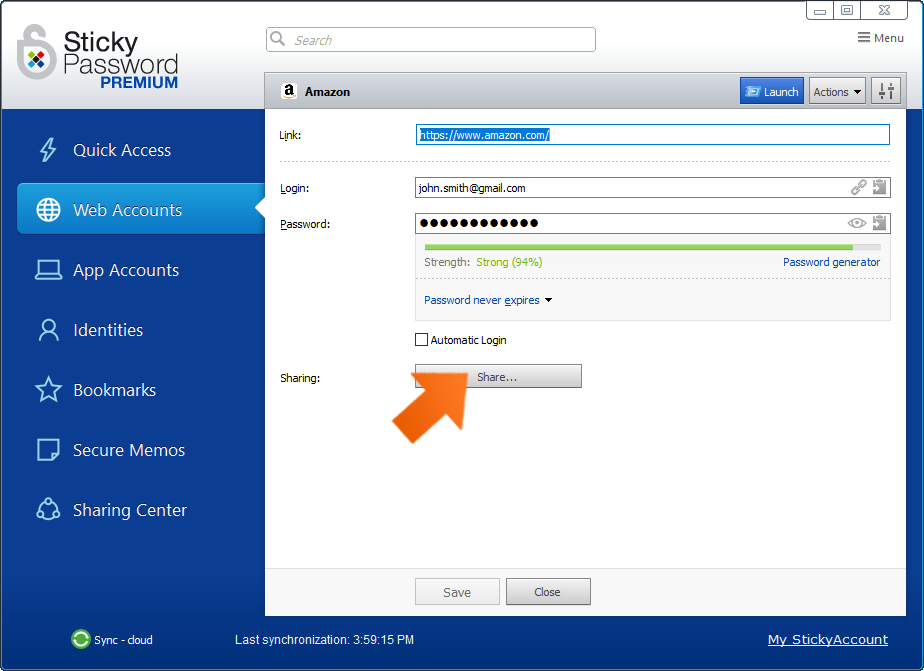Open the Password generator link
The height and width of the screenshot is (671, 924).
pos(831,262)
